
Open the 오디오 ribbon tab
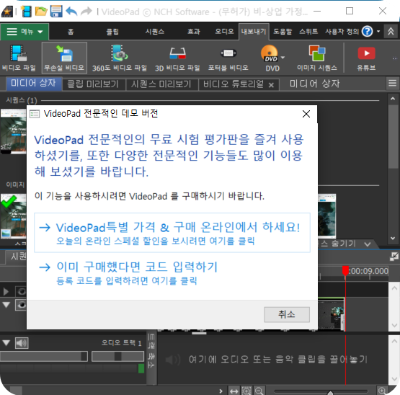(224, 32)
